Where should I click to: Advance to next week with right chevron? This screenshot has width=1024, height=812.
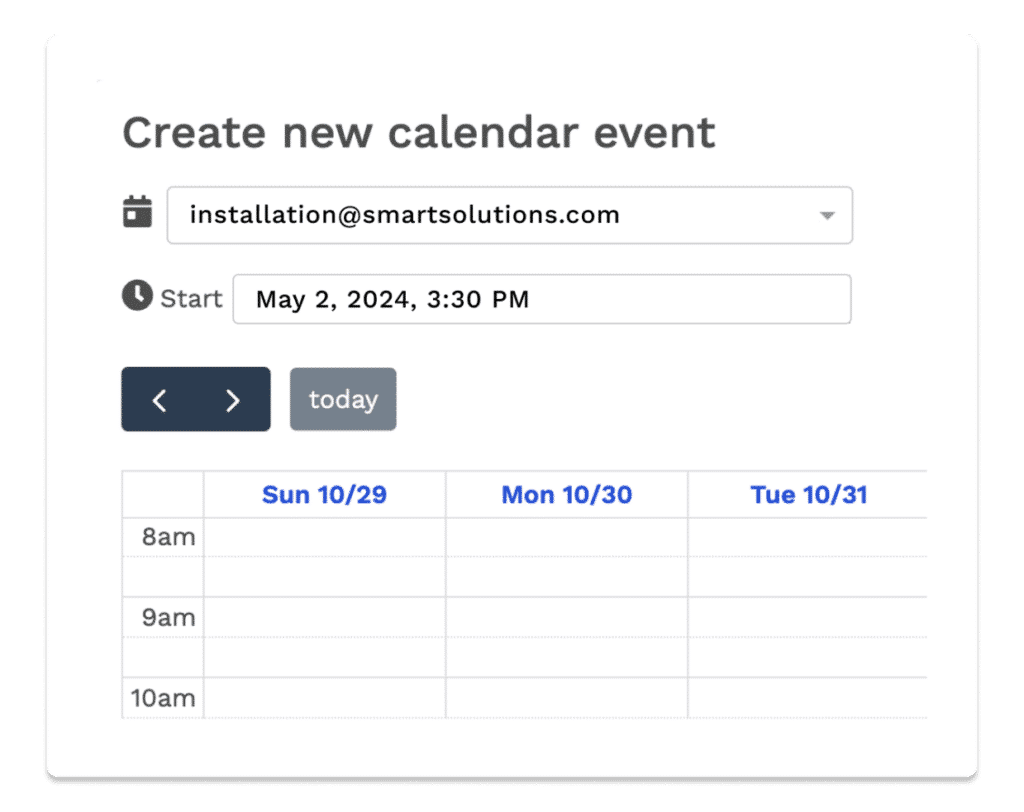[232, 400]
